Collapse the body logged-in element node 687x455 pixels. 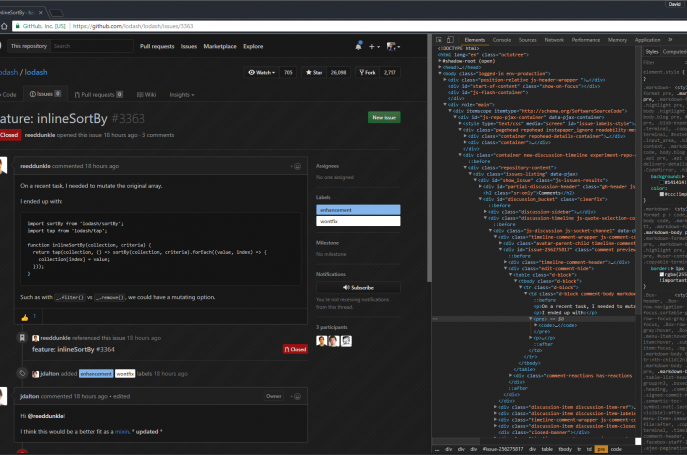[440, 74]
